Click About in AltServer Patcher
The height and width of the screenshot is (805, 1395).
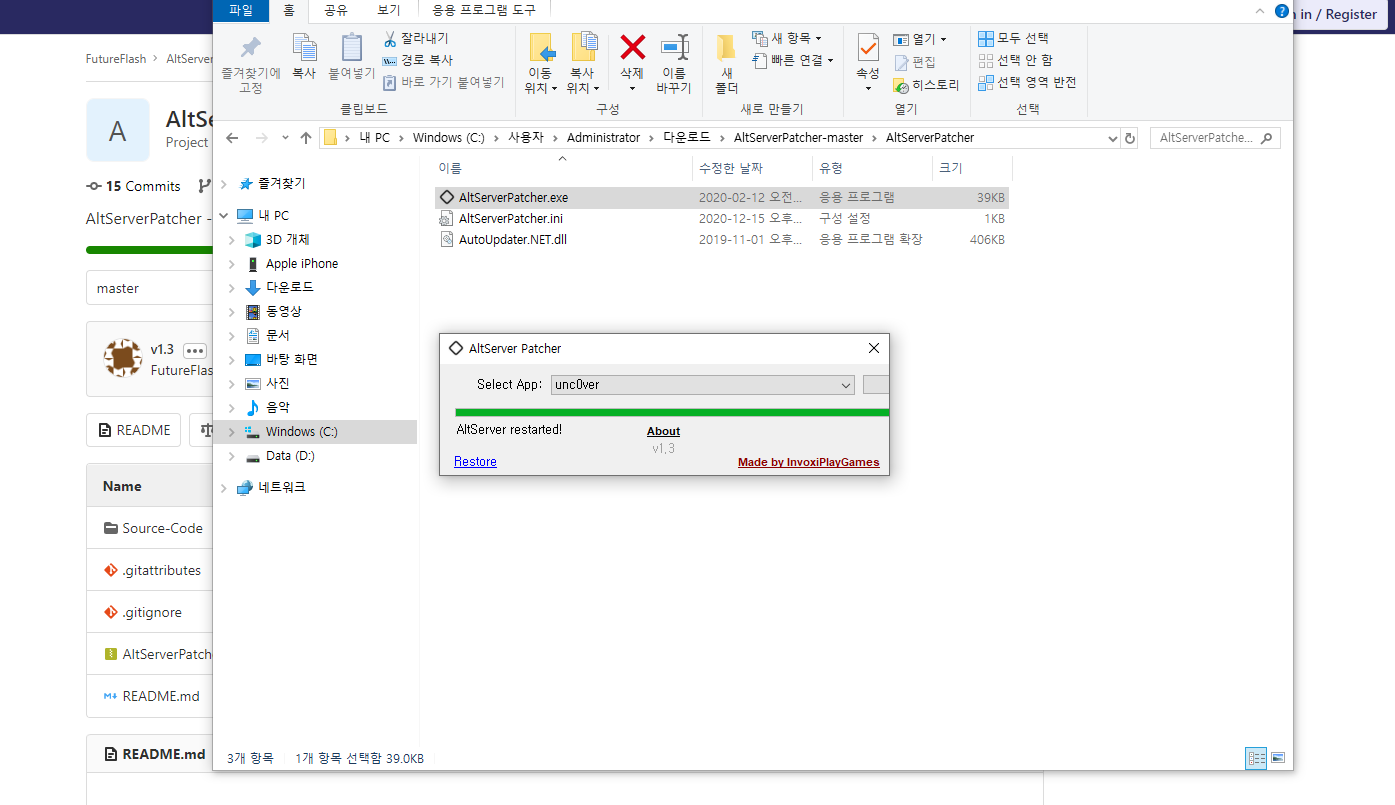(663, 432)
